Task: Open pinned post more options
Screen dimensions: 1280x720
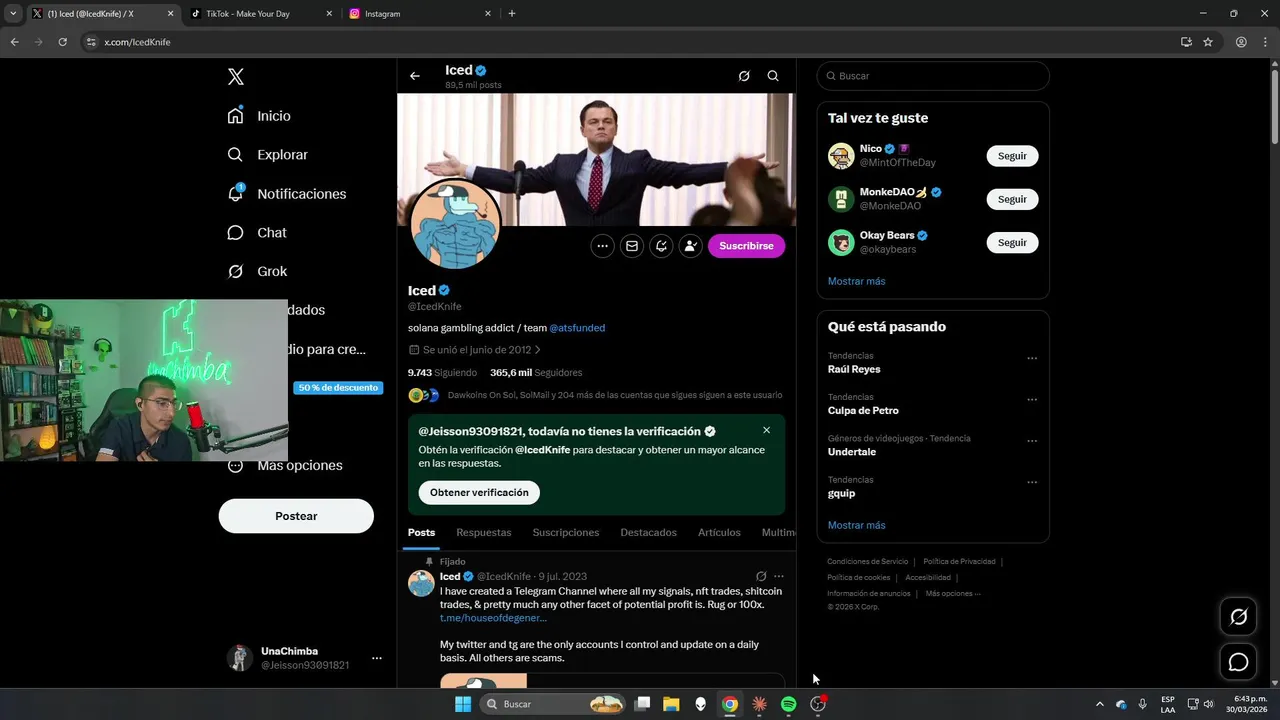Action: [779, 577]
